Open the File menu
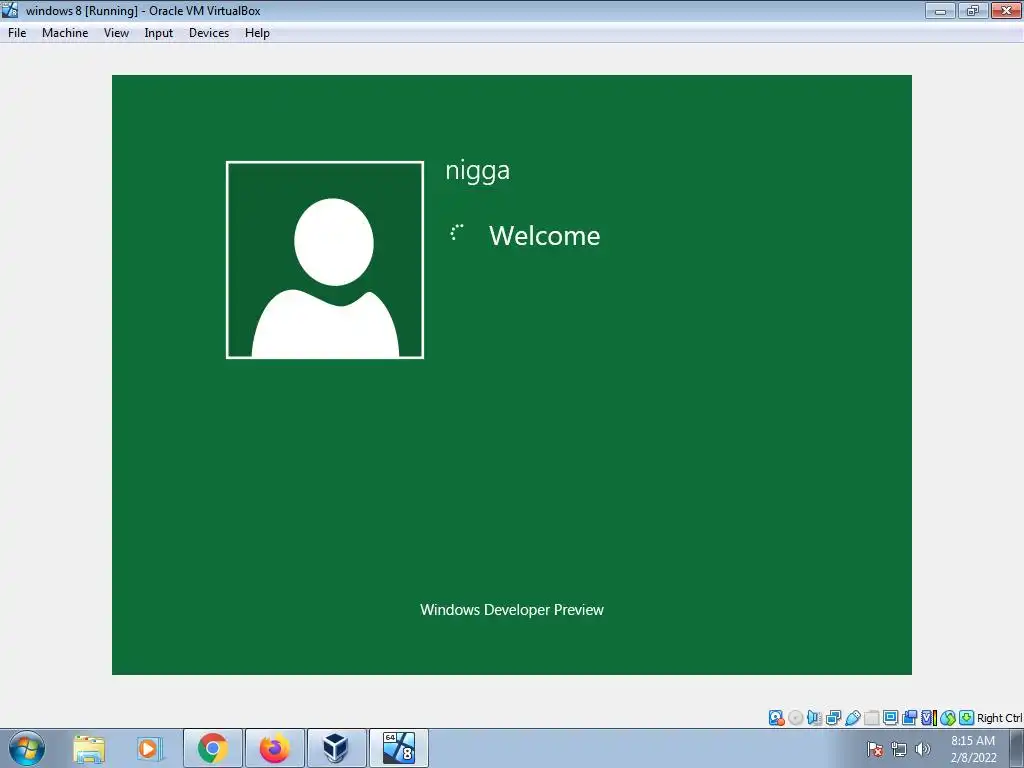Image resolution: width=1024 pixels, height=768 pixels. (17, 33)
